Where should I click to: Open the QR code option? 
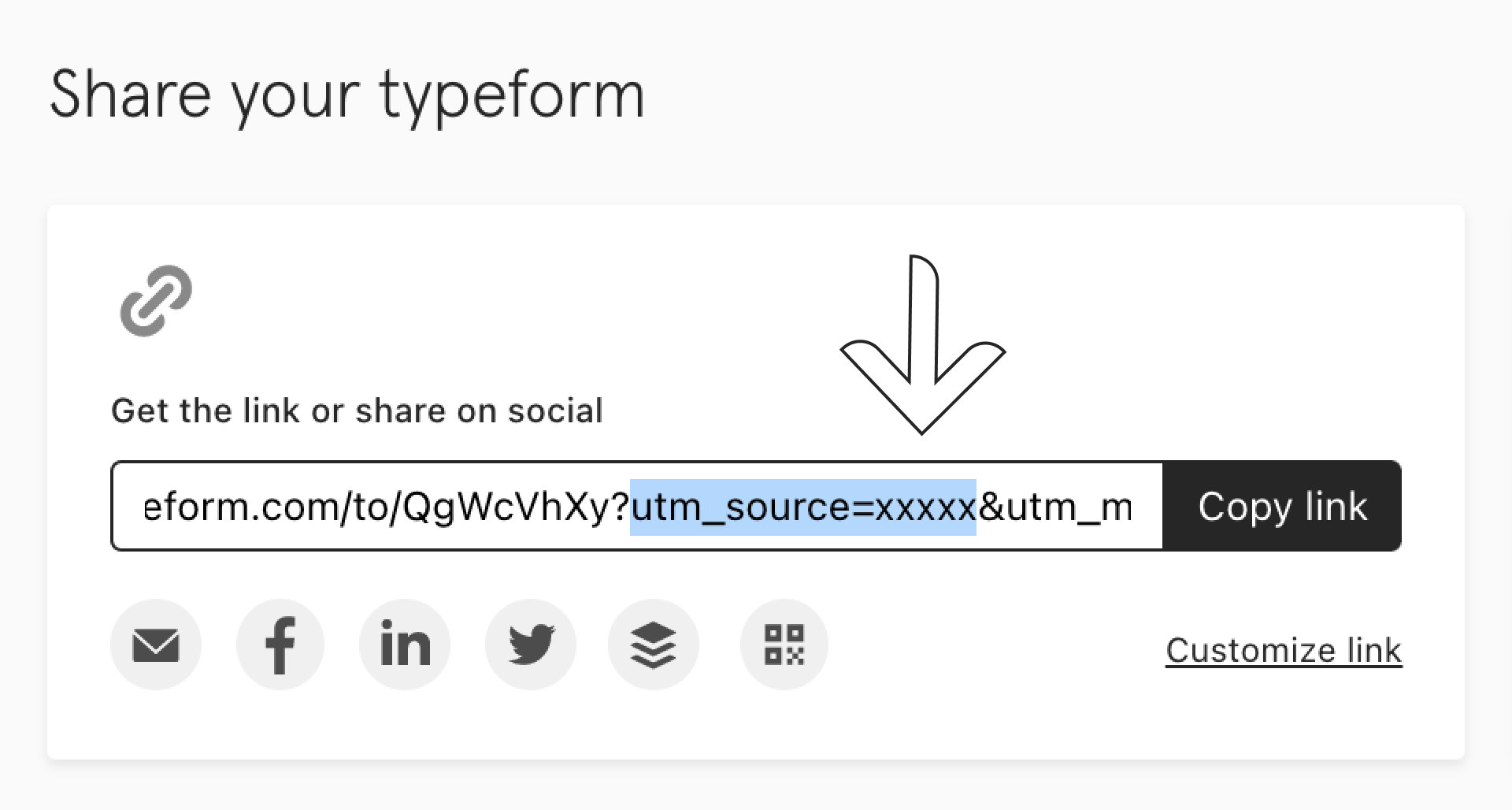pos(784,645)
